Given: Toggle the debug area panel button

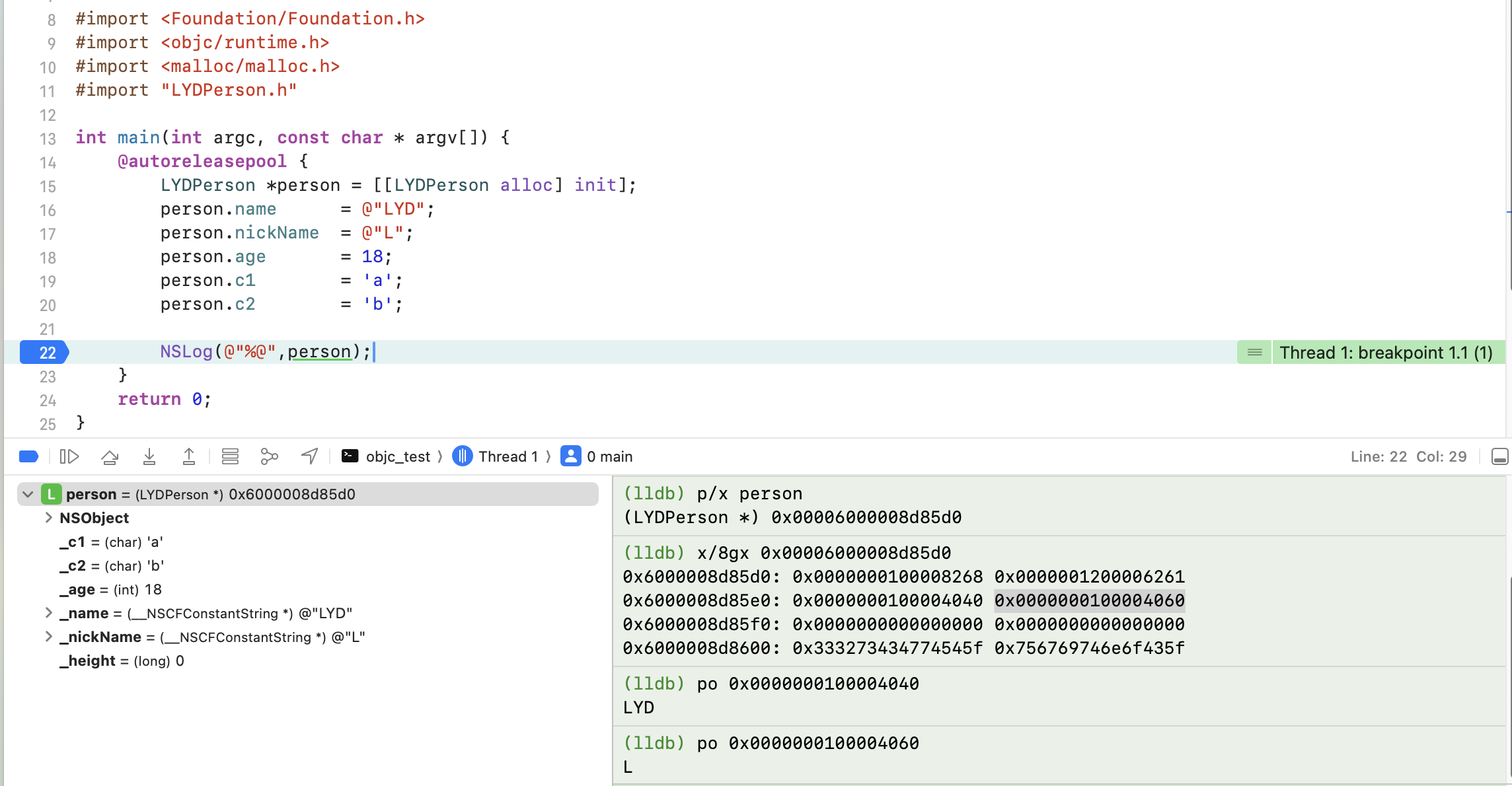Looking at the screenshot, I should pyautogui.click(x=1499, y=456).
